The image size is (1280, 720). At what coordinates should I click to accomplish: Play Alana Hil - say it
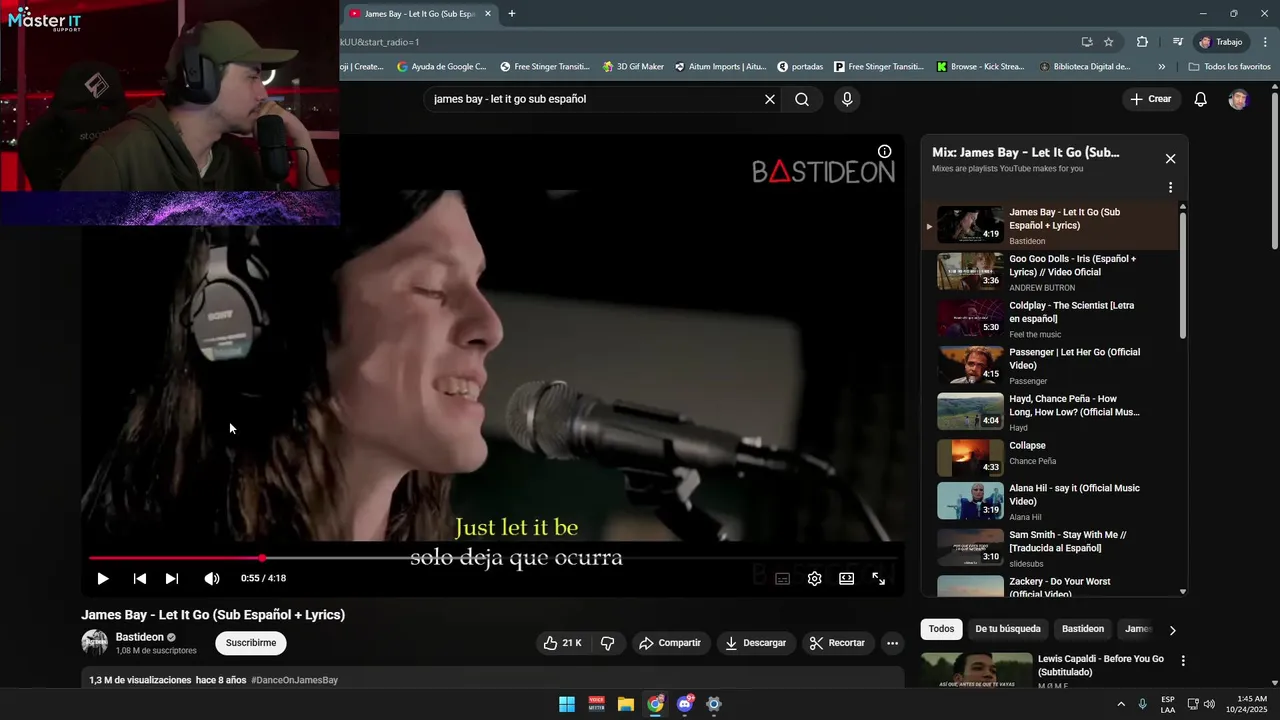(x=1050, y=502)
